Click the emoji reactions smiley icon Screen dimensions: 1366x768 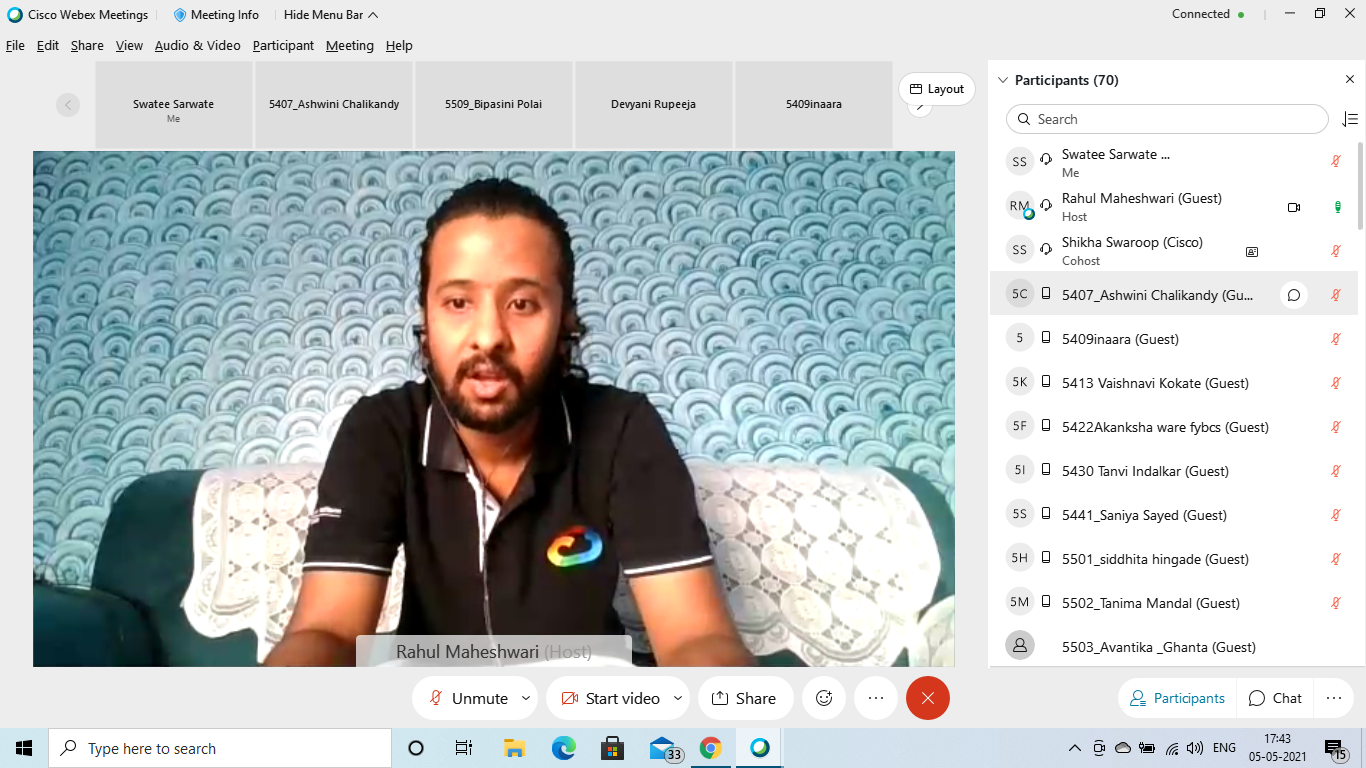(823, 698)
